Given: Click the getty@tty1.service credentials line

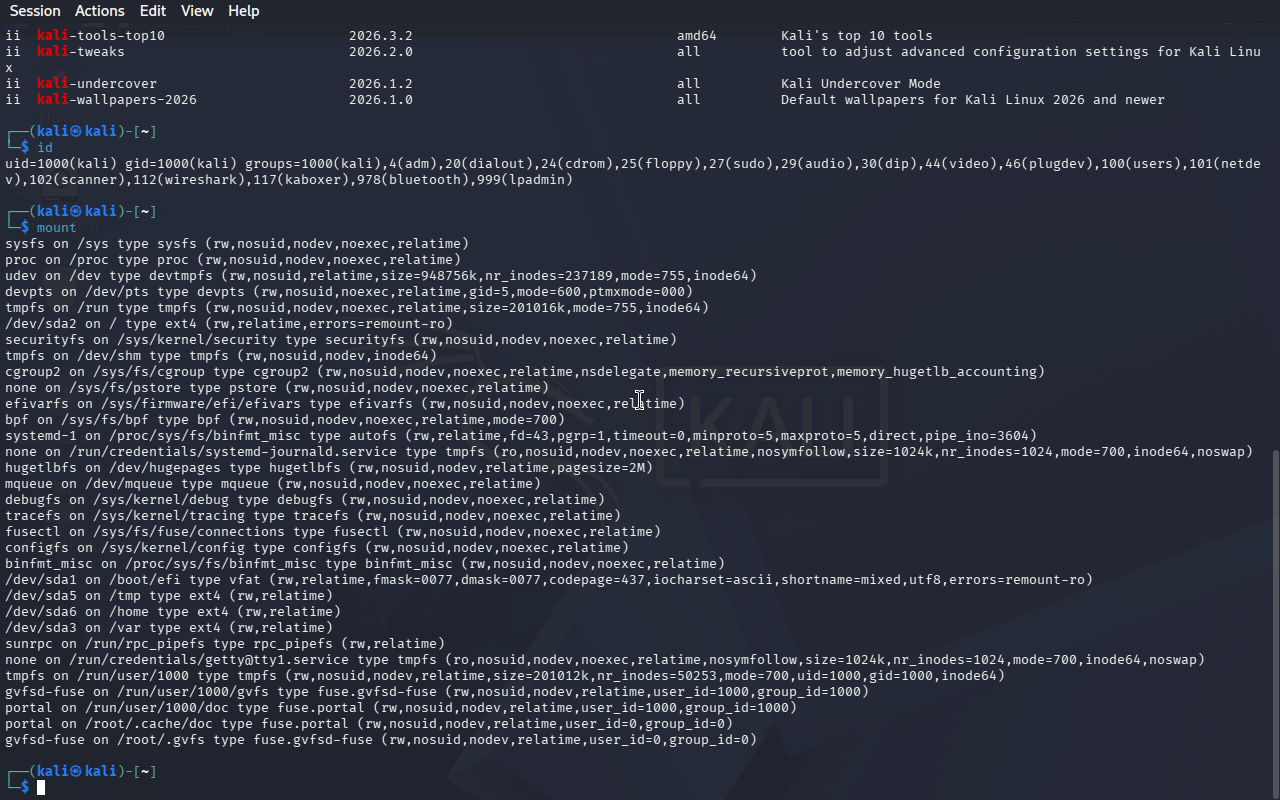Looking at the screenshot, I should click(x=605, y=660).
